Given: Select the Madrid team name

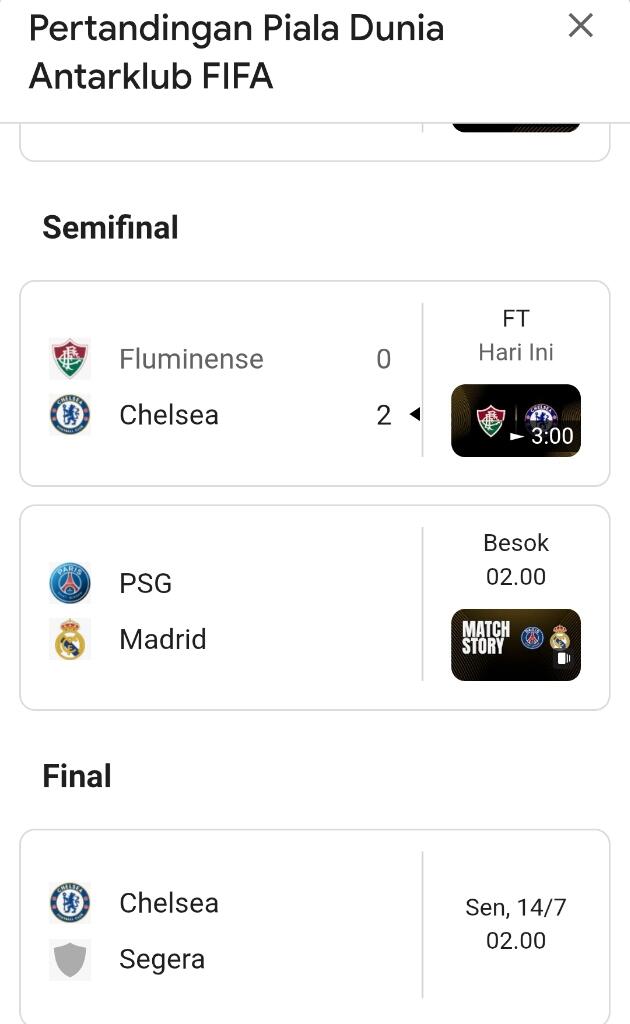Looking at the screenshot, I should [163, 639].
